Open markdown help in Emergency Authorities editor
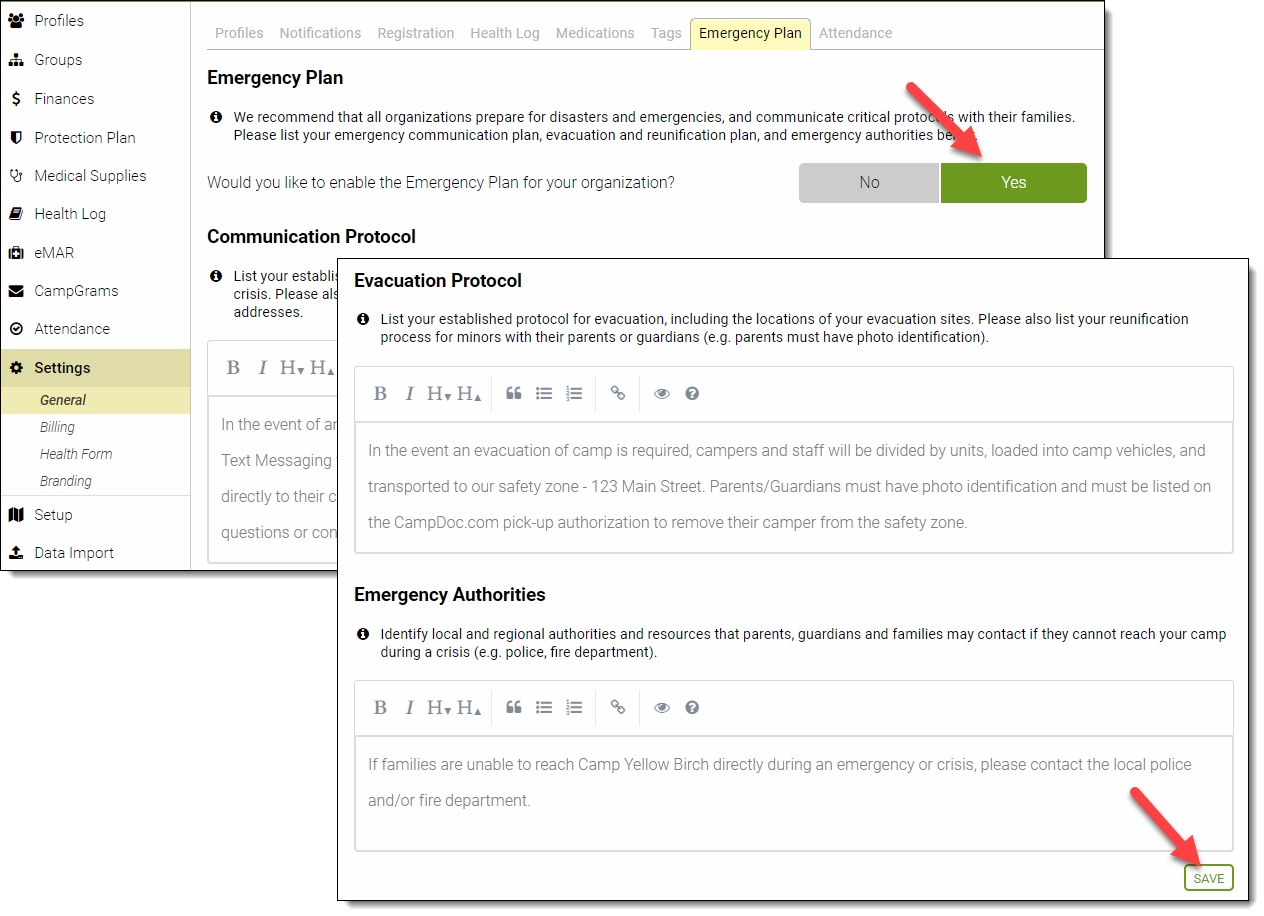The height and width of the screenshot is (916, 1264). pyautogui.click(x=692, y=708)
